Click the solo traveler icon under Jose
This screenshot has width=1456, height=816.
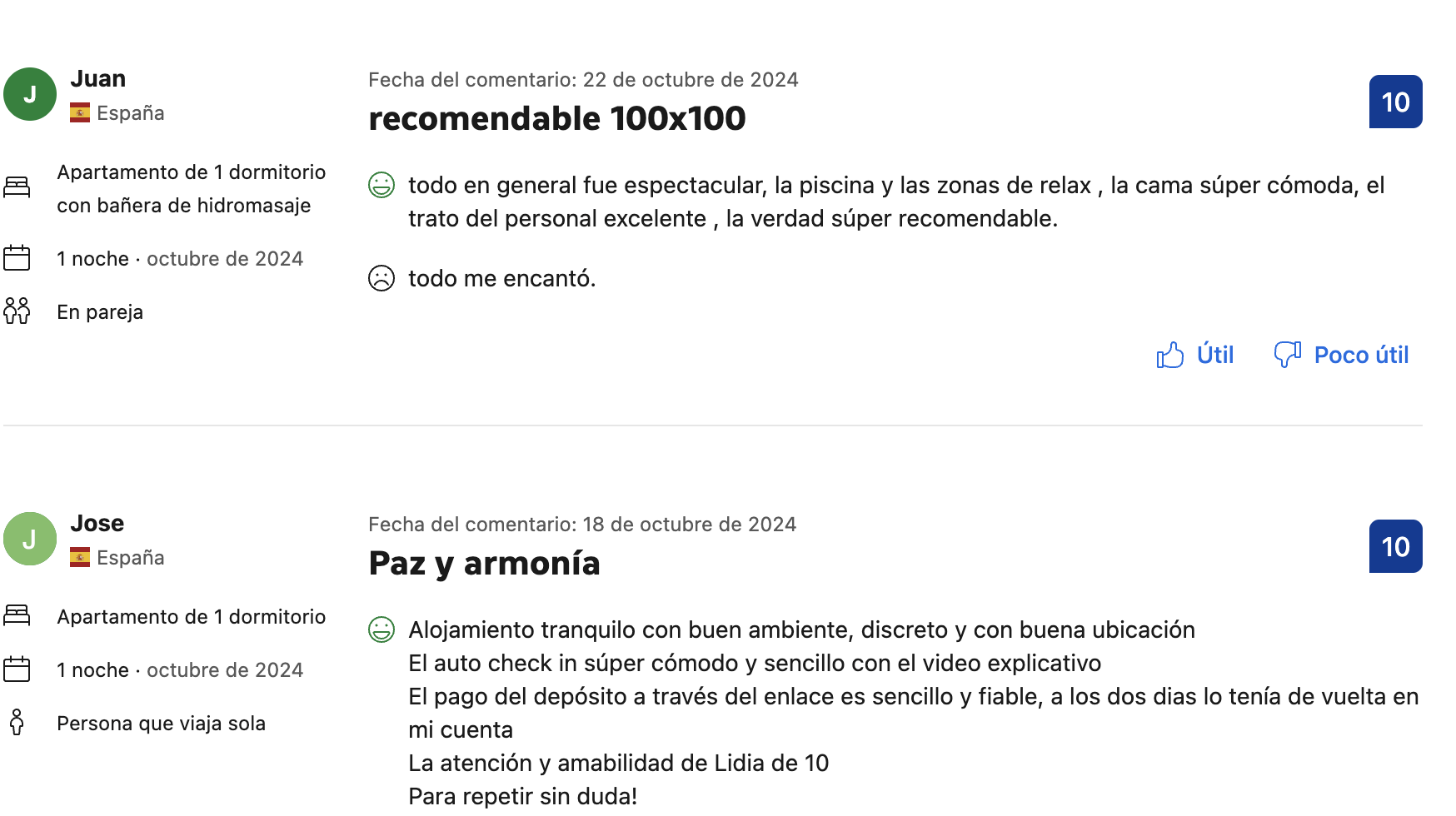tap(17, 723)
